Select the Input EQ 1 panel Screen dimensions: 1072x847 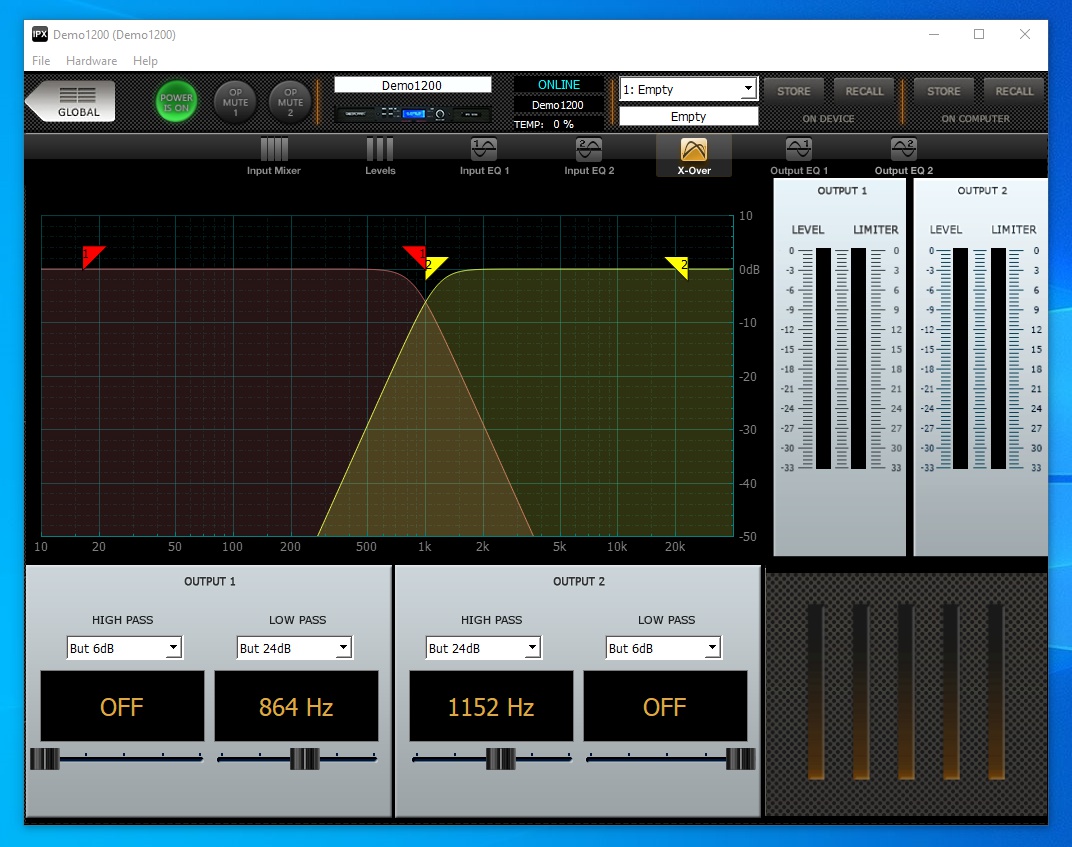point(486,155)
